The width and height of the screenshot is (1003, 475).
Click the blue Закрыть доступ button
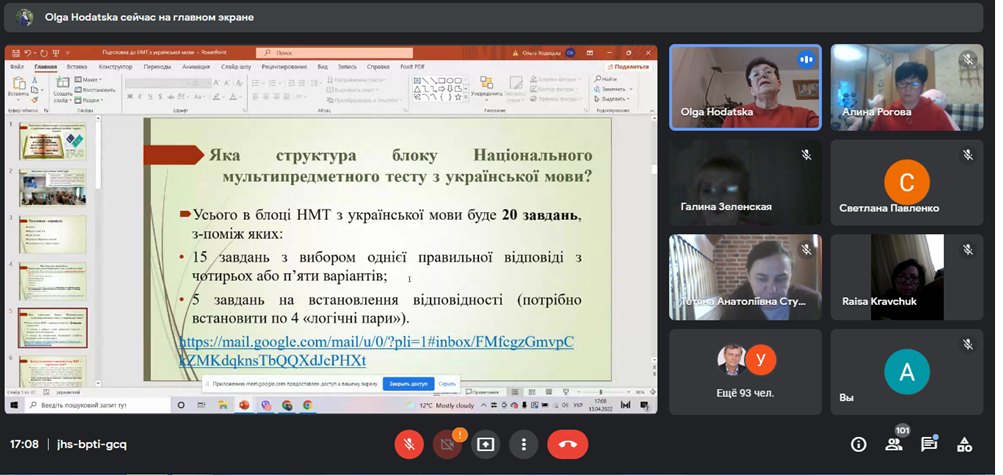[x=408, y=383]
